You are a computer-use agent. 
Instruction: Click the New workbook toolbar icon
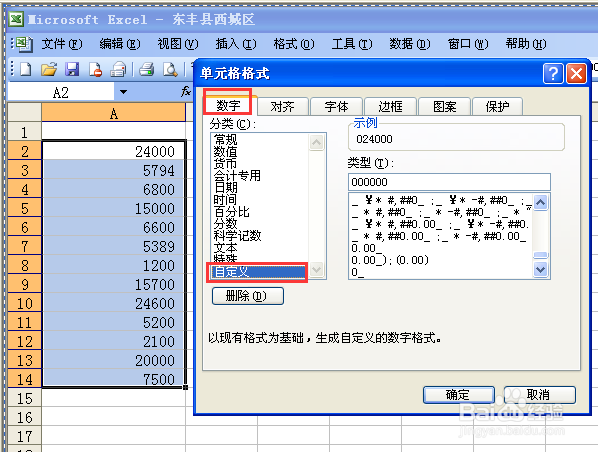(x=26, y=69)
